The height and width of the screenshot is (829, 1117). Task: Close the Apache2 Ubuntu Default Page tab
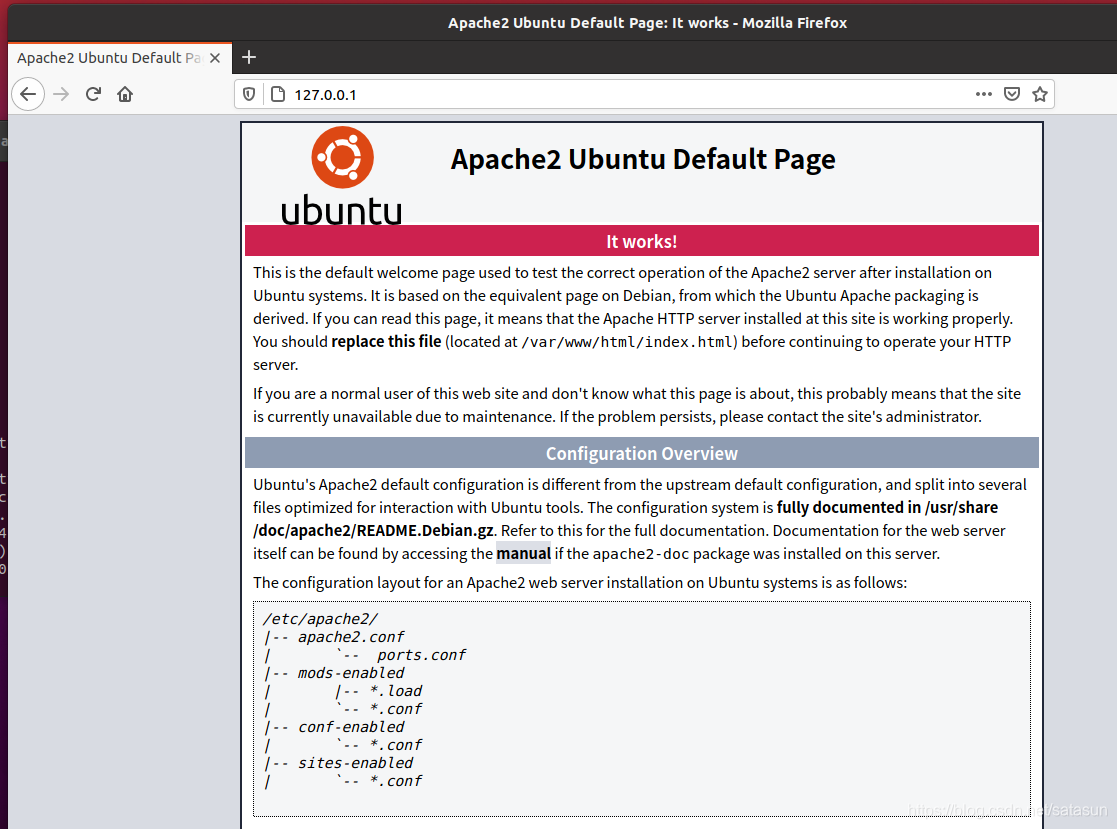pos(215,58)
